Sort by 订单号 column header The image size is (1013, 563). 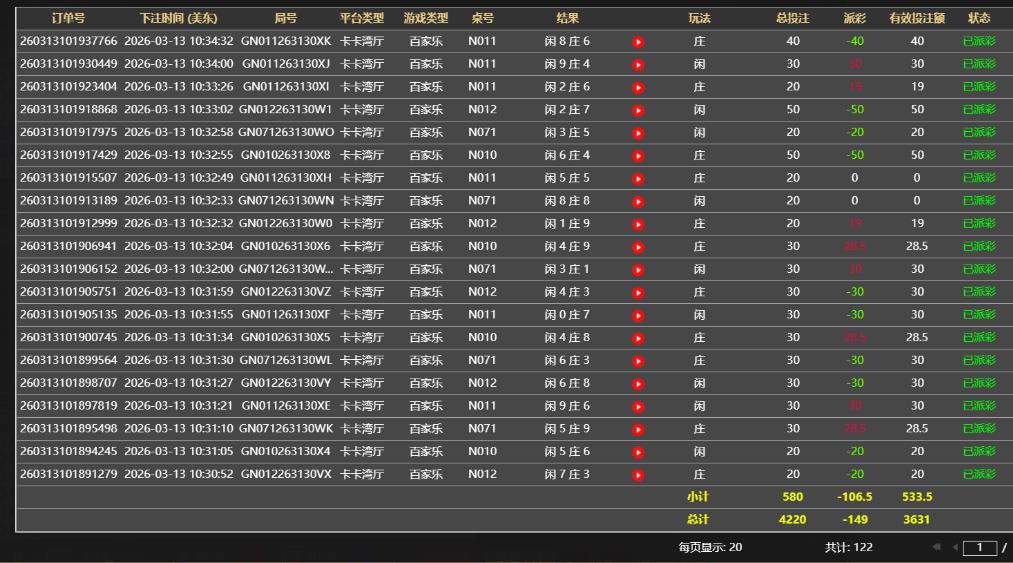tap(68, 18)
